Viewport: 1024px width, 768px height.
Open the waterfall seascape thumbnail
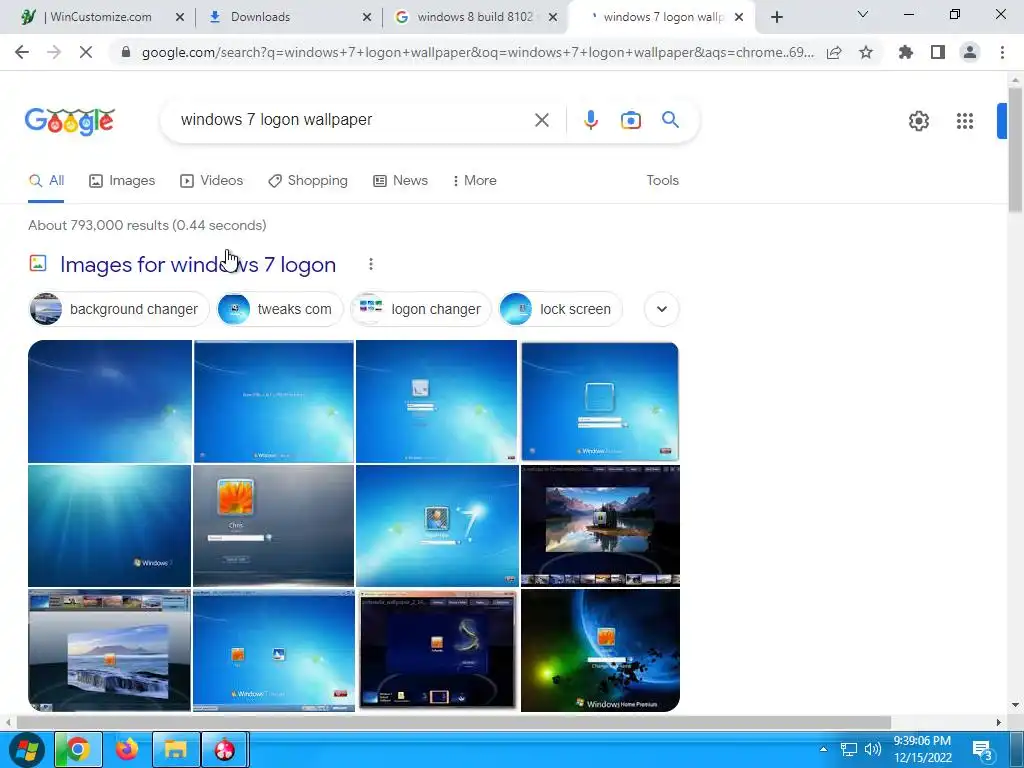[x=110, y=650]
